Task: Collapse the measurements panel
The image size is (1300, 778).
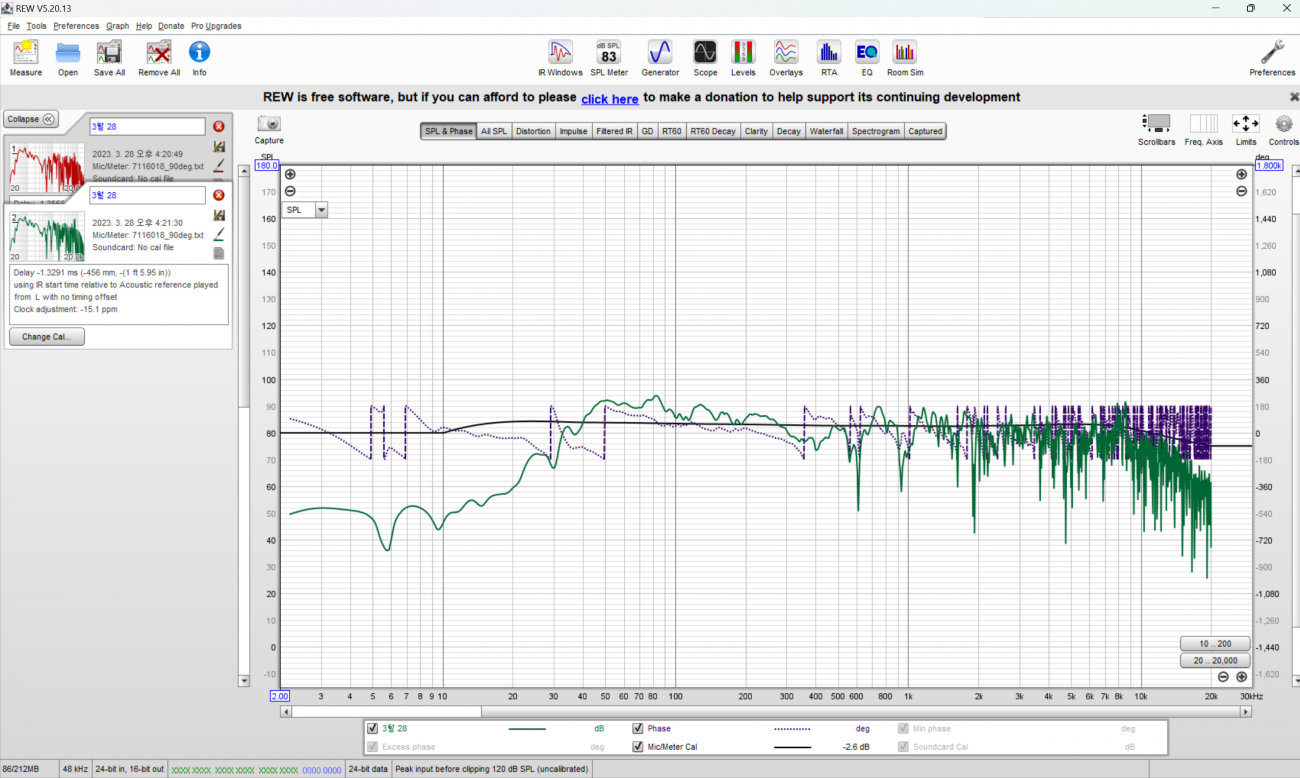Action: (x=31, y=119)
